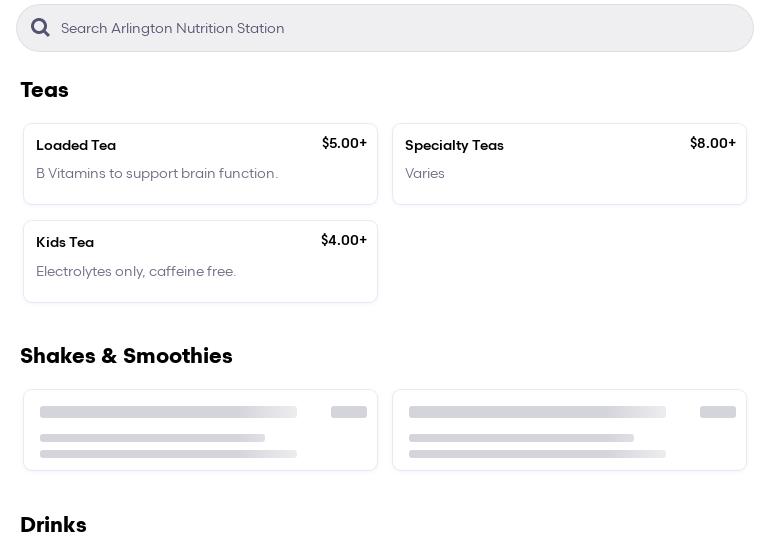Click the "Varies" description text

coord(425,173)
